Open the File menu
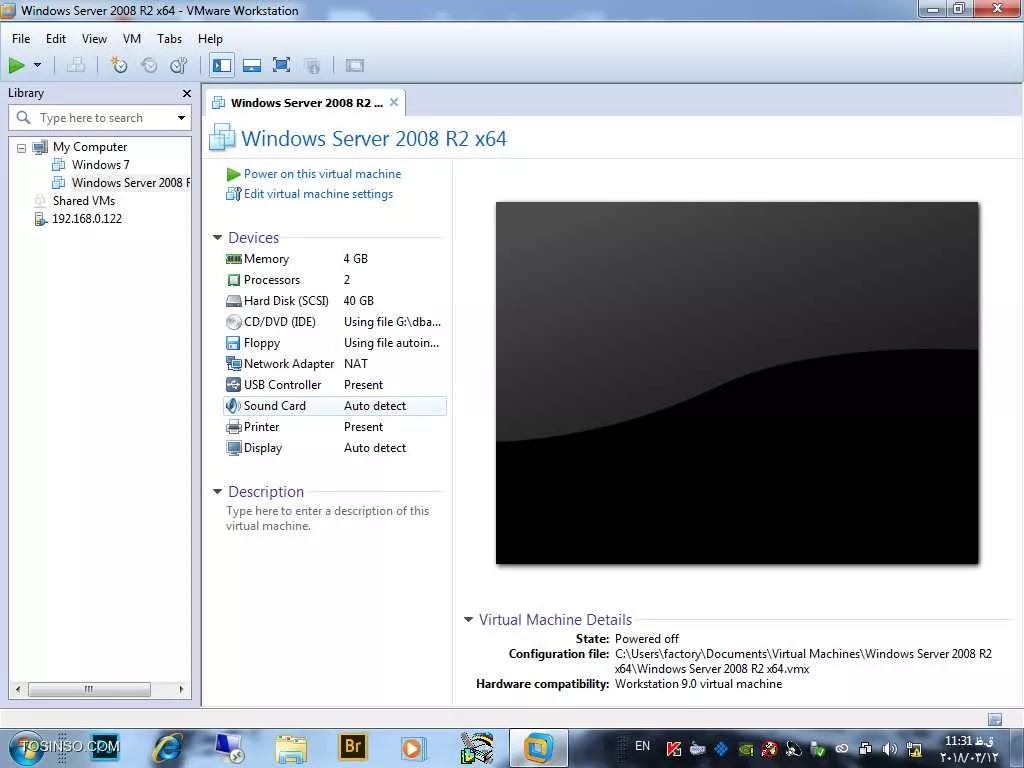 click(x=21, y=39)
